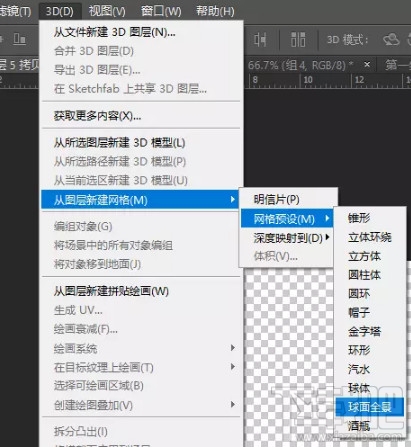Open the 视图(V) menu
The height and width of the screenshot is (447, 411).
pyautogui.click(x=107, y=11)
